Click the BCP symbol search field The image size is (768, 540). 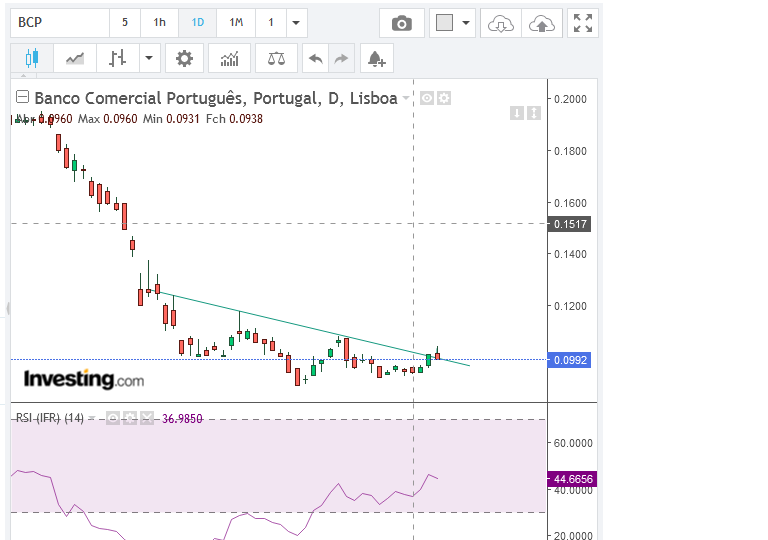coord(60,23)
